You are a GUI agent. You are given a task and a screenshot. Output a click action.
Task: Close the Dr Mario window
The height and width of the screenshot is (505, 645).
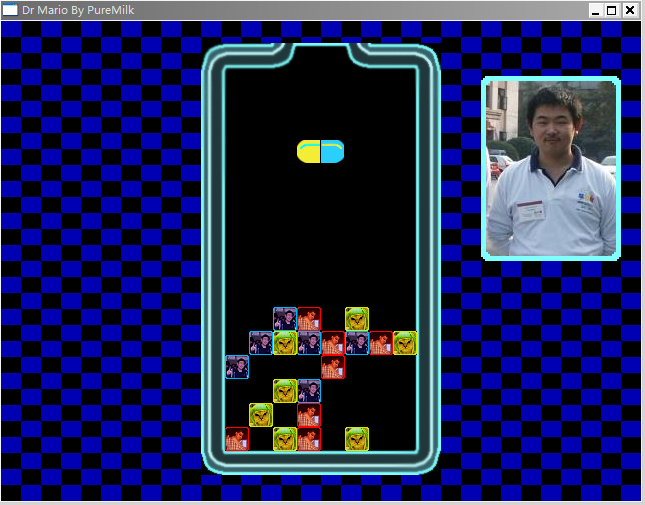pyautogui.click(x=630, y=10)
